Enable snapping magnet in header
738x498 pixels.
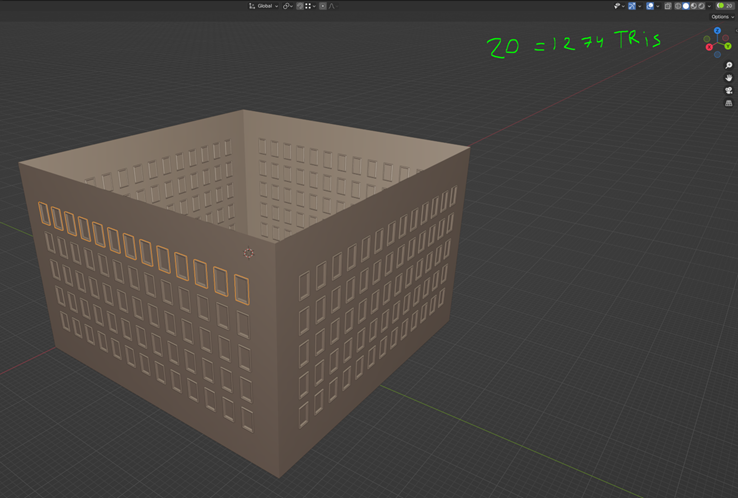299,6
